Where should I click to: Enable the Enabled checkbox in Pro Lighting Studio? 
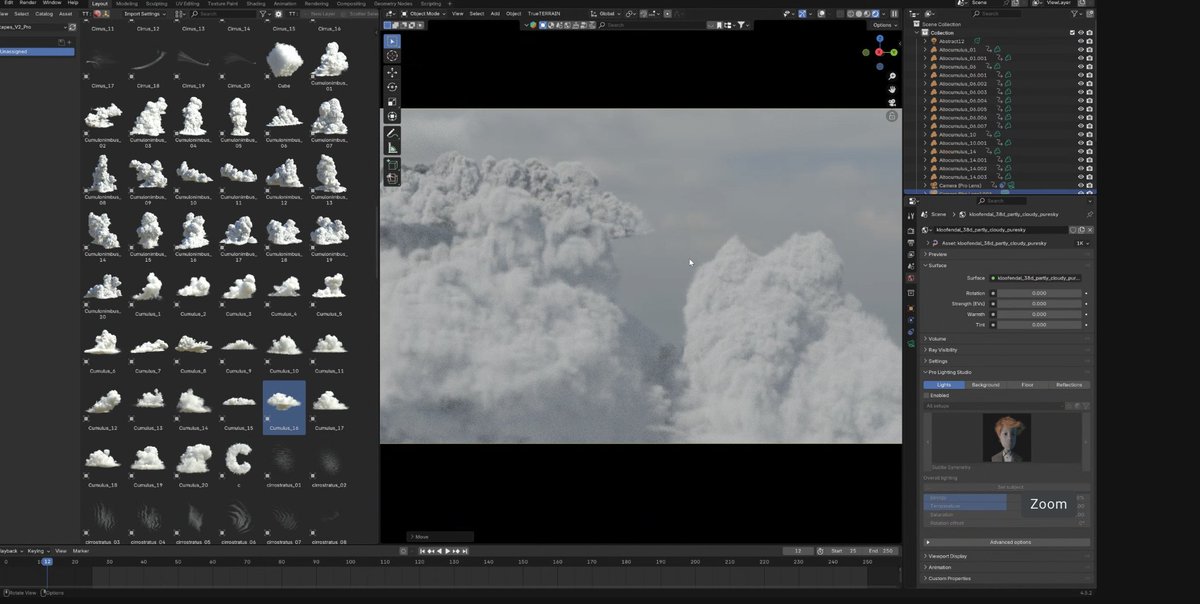coord(926,395)
